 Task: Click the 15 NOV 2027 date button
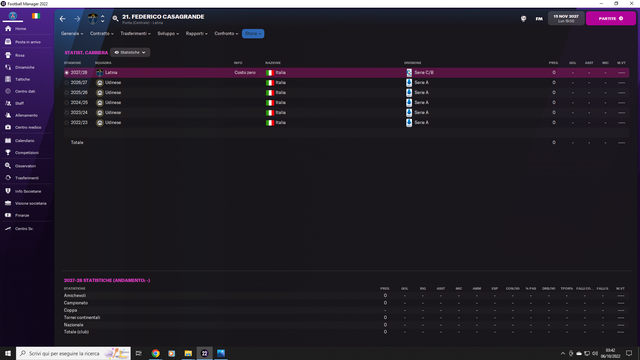(566, 18)
